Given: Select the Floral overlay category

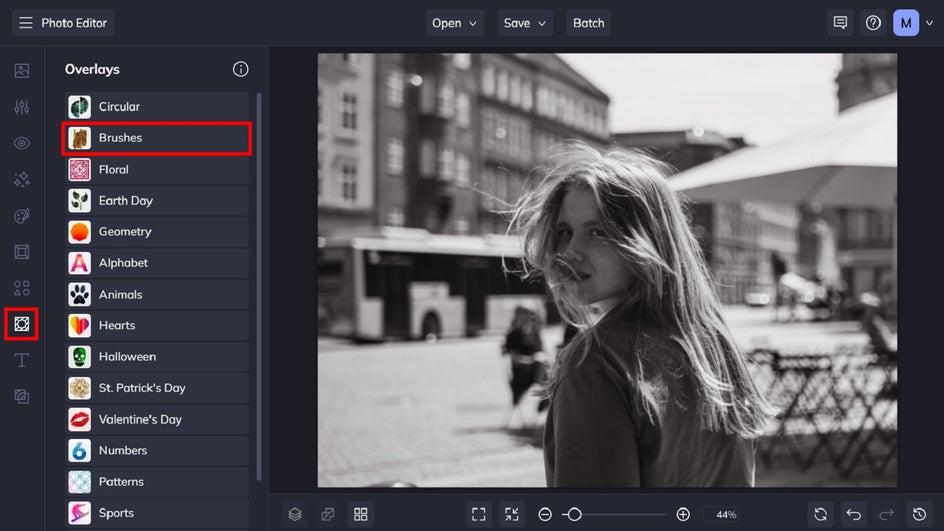Looking at the screenshot, I should click(157, 169).
